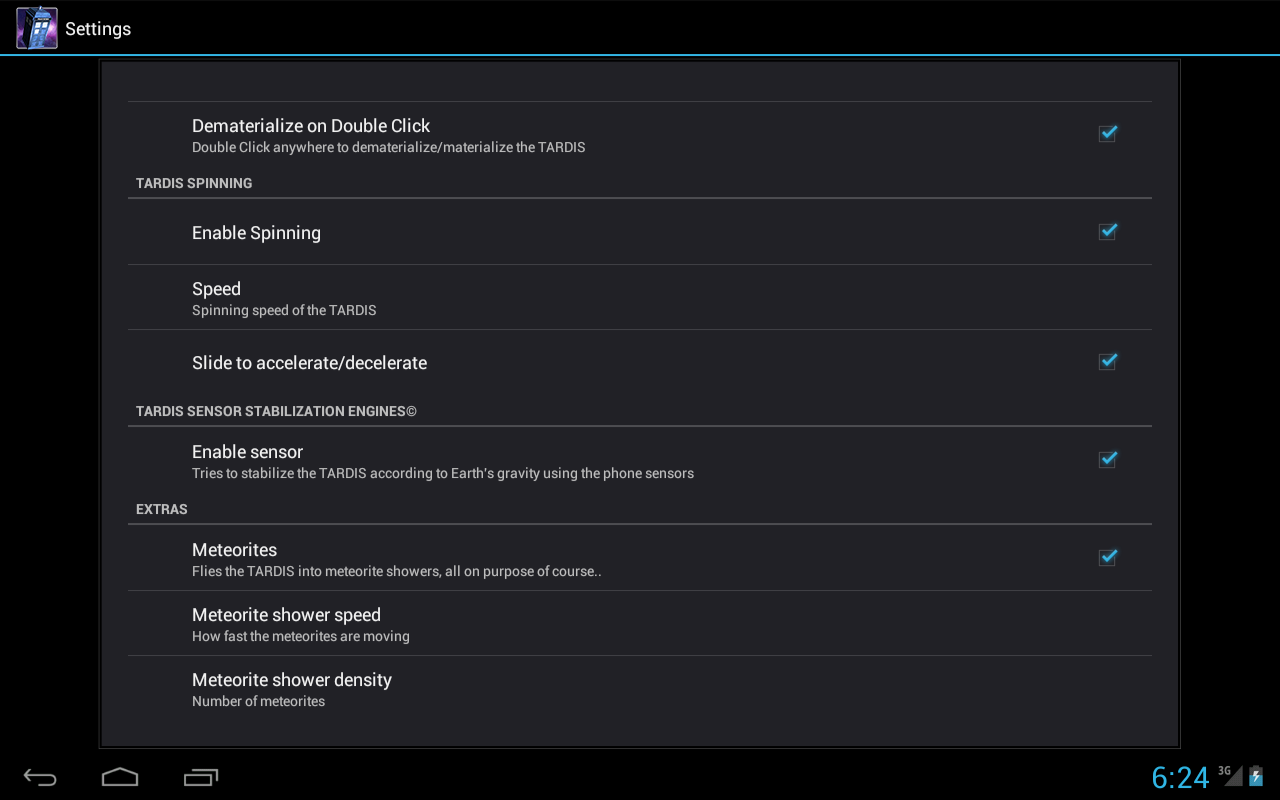
Task: Toggle the Enable Spinning checkbox
Action: click(1107, 231)
